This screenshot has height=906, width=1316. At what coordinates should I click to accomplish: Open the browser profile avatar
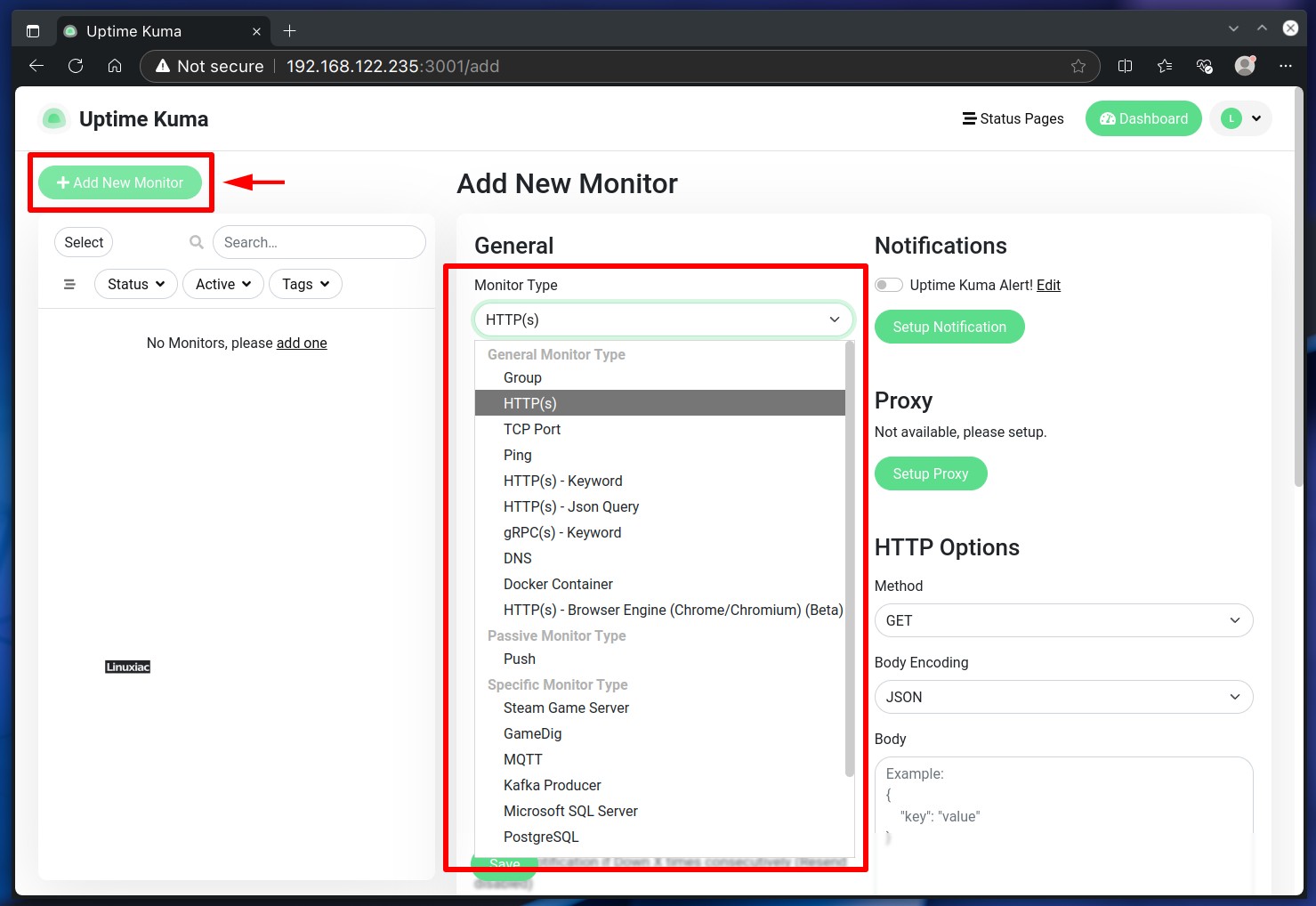1245,66
